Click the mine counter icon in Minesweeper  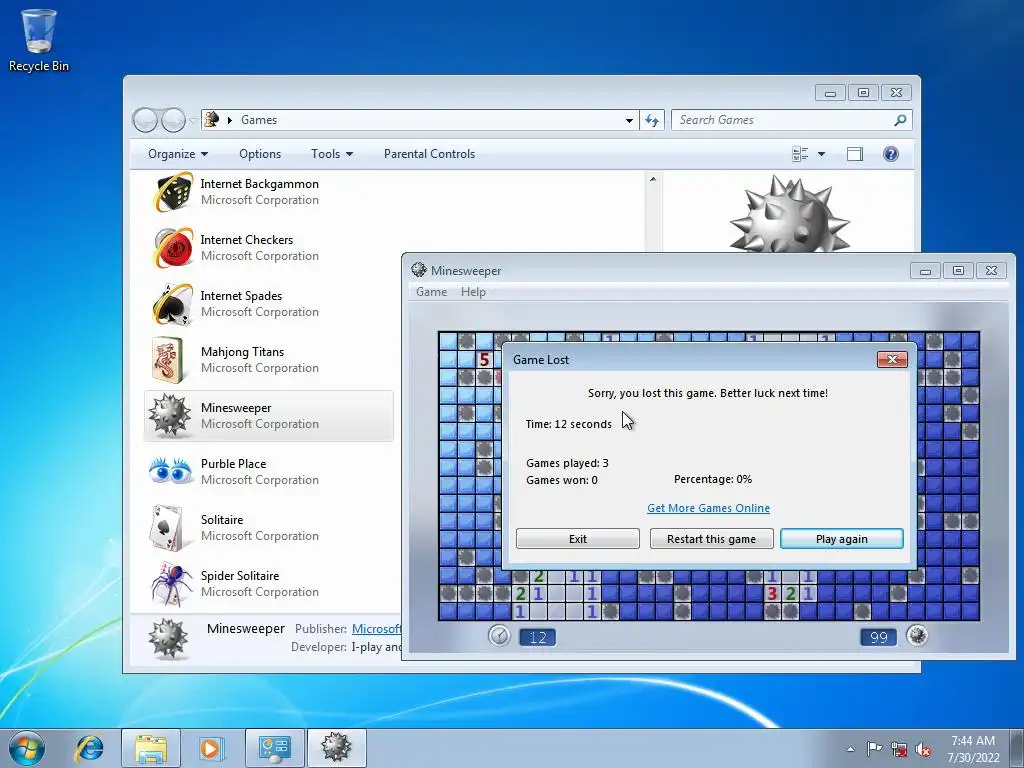917,635
